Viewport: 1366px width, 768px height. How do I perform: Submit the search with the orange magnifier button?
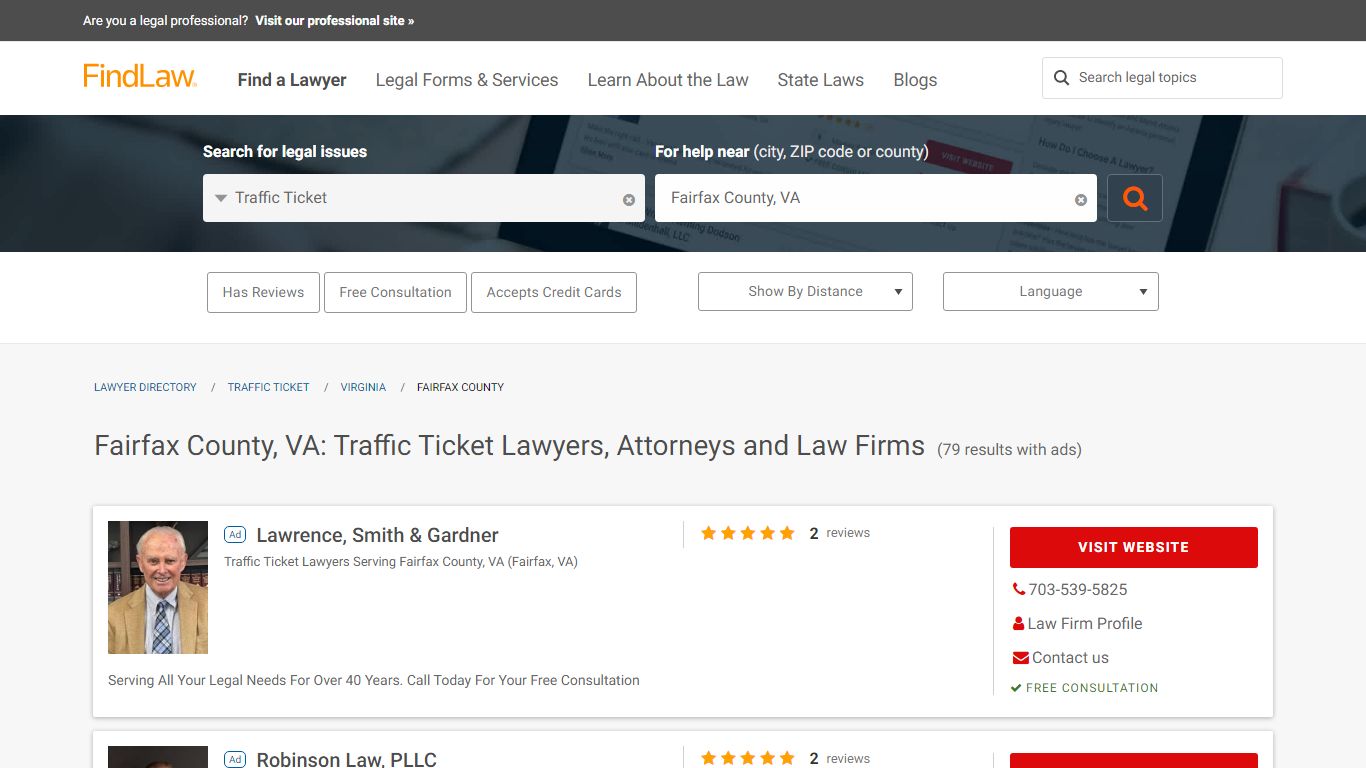click(1135, 198)
